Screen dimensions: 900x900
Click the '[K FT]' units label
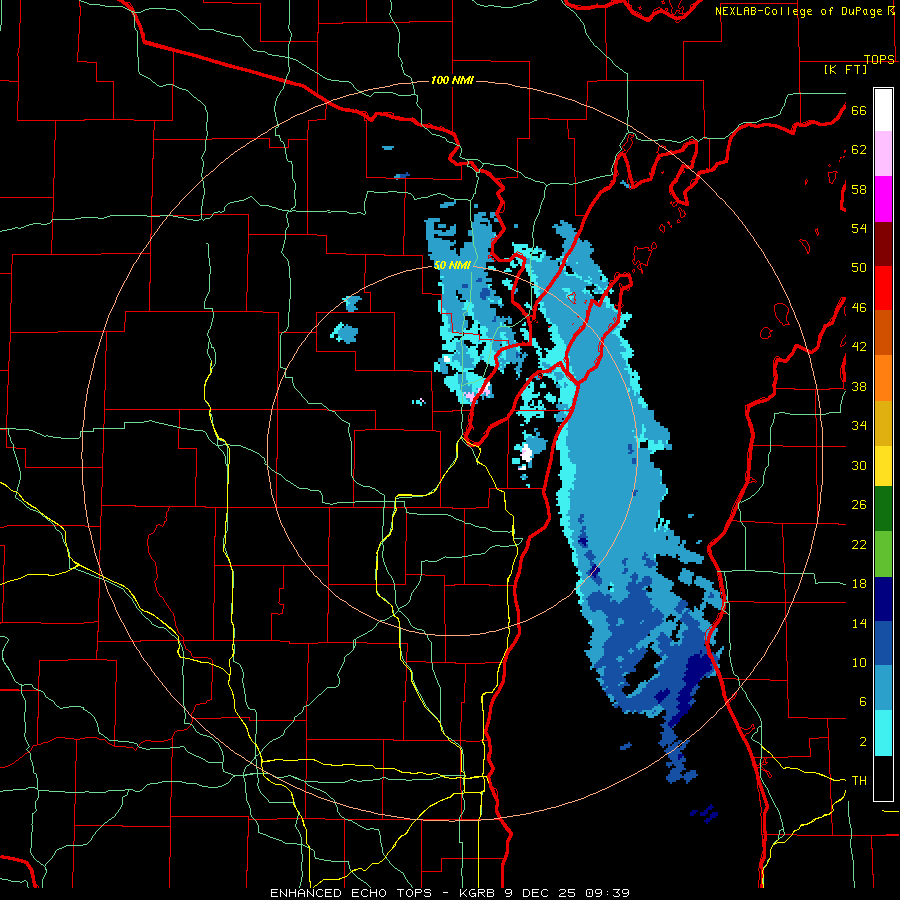845,70
